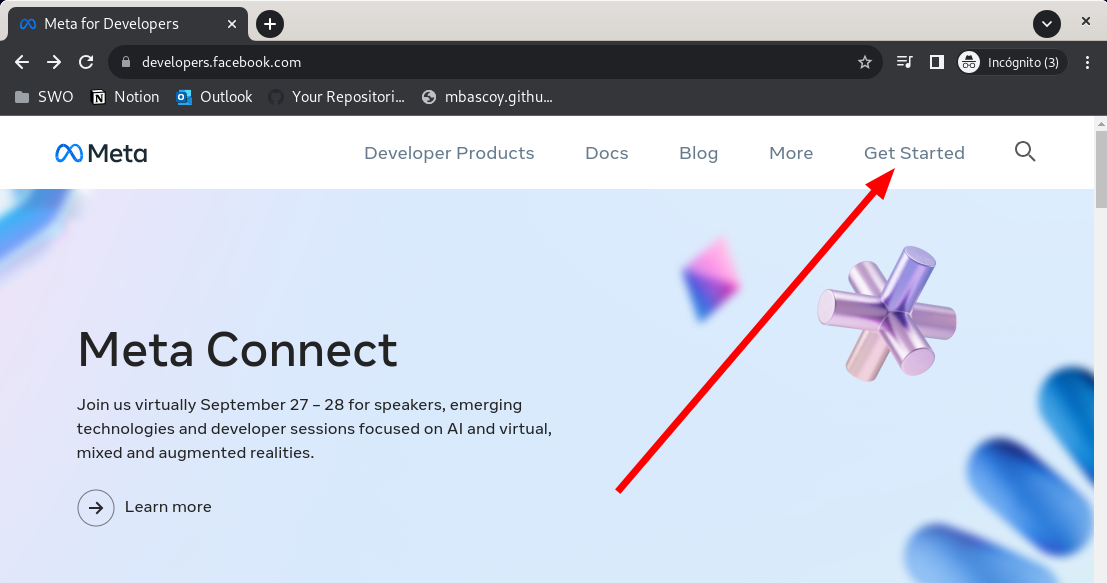The height and width of the screenshot is (583, 1107).
Task: Click the address bar URL field
Action: point(480,62)
